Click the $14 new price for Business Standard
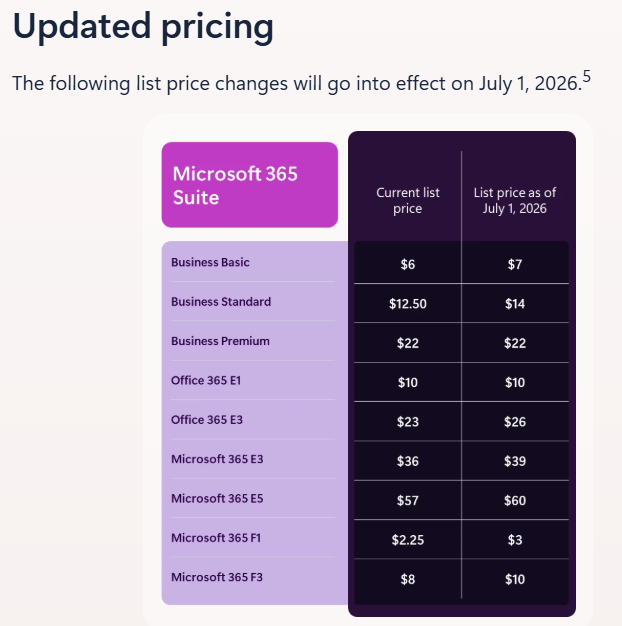 [515, 304]
